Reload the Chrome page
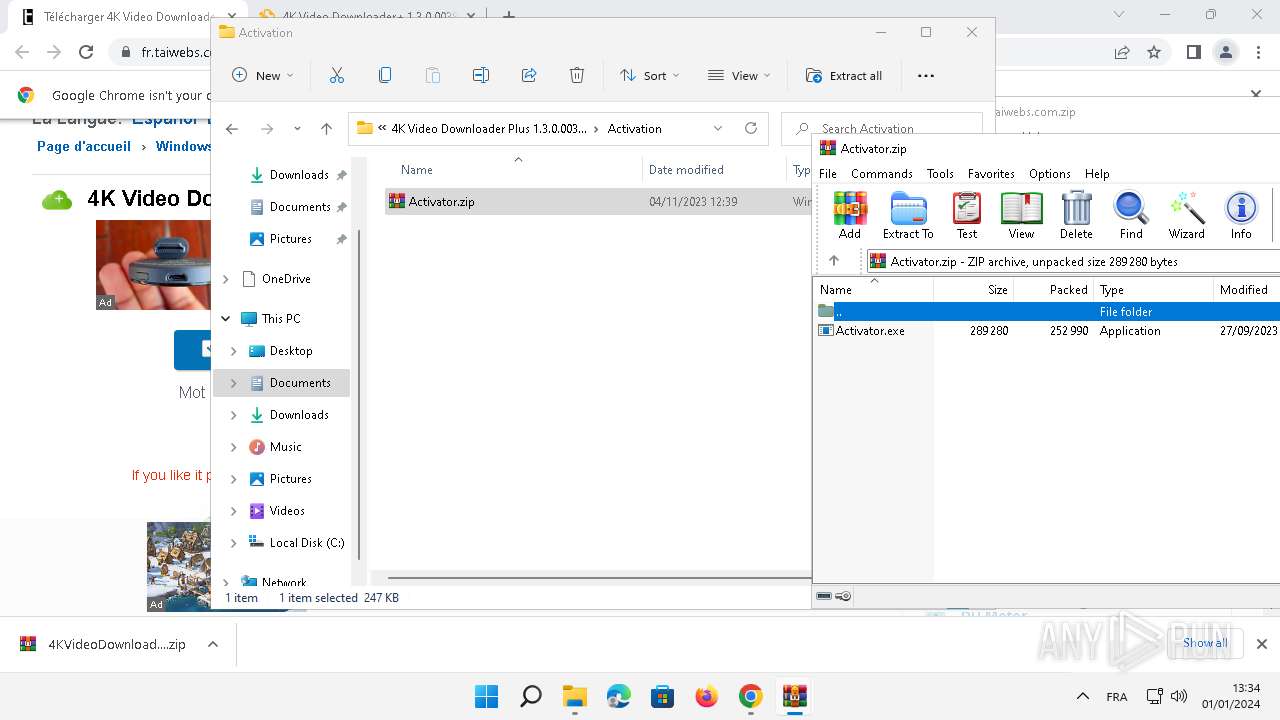This screenshot has width=1280, height=720. coord(86,52)
